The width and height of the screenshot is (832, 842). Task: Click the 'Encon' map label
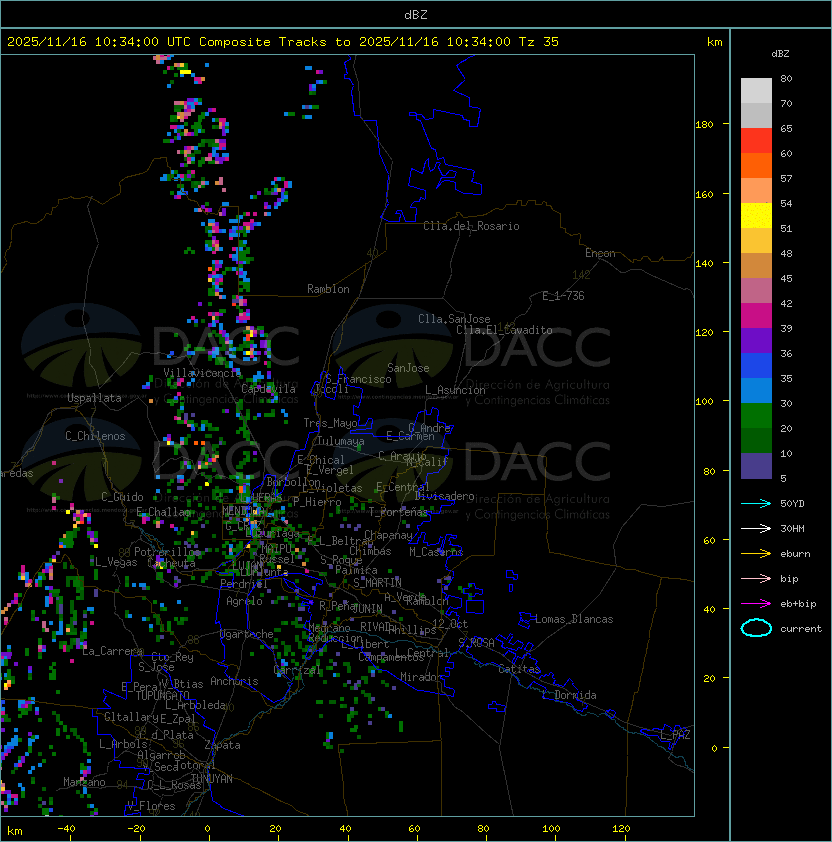tap(600, 253)
